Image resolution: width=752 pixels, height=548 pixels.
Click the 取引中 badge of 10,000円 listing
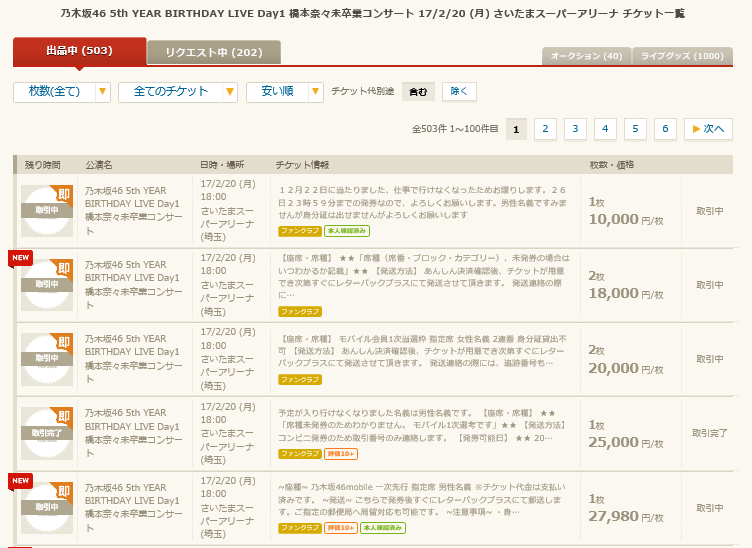pyautogui.click(x=47, y=210)
